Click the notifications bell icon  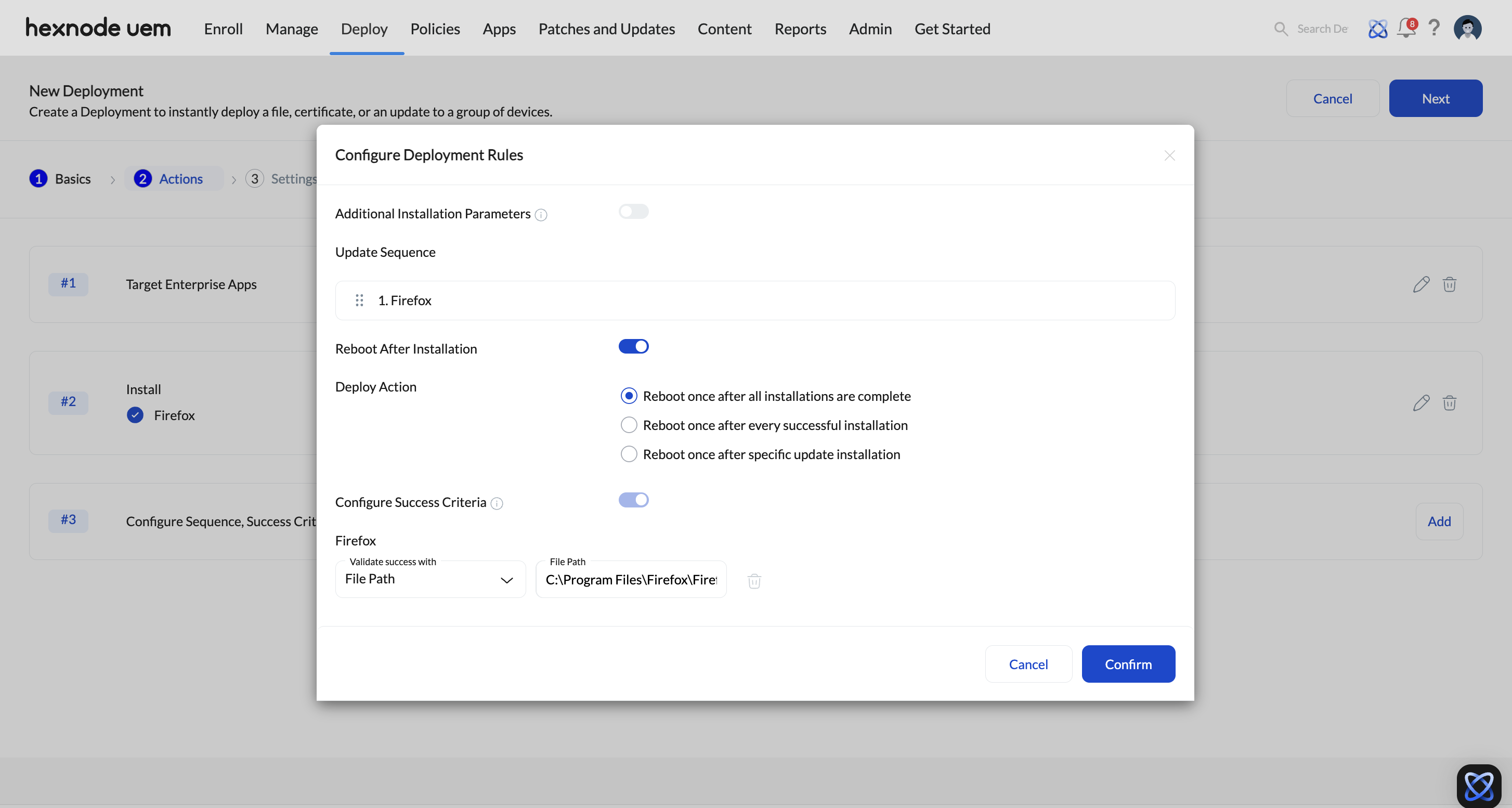pyautogui.click(x=1406, y=28)
